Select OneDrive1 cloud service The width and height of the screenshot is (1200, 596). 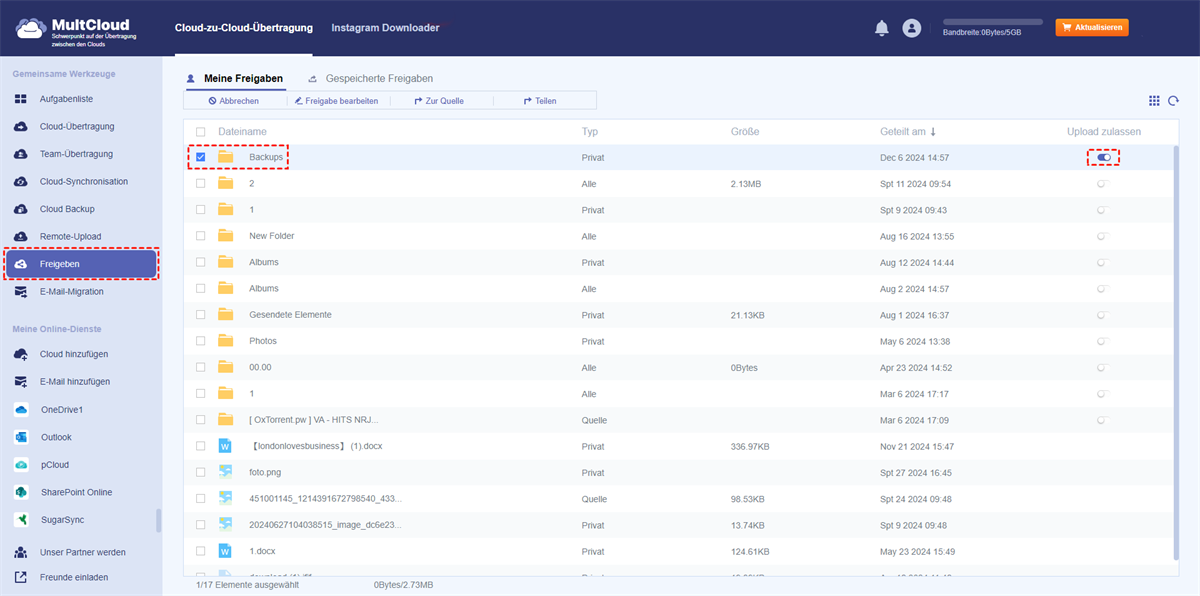[x=62, y=410]
